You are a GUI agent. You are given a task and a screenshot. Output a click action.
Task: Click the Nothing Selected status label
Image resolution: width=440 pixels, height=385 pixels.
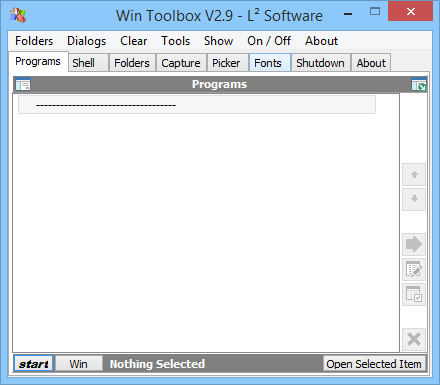click(157, 364)
